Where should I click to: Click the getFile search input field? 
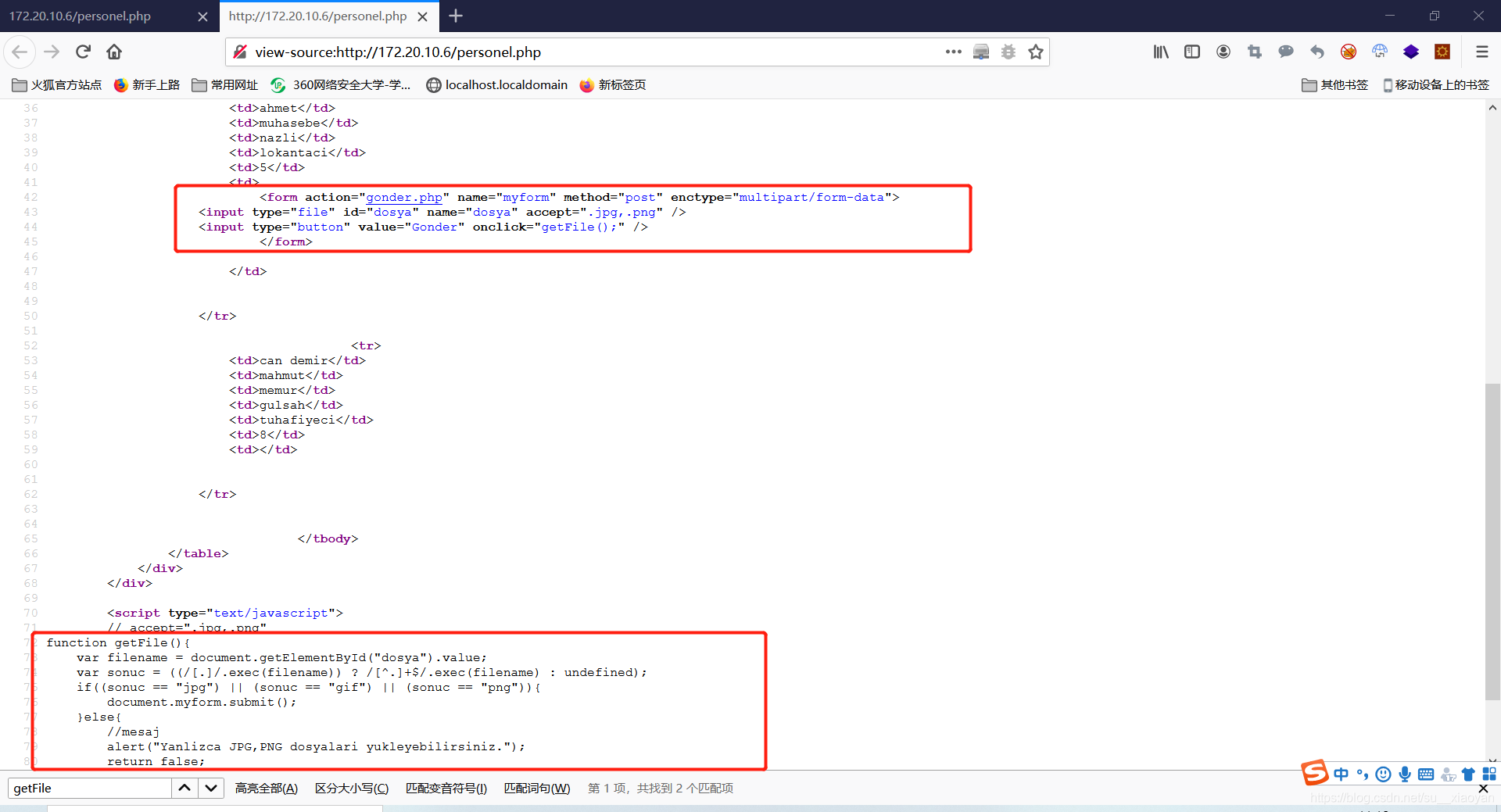(x=90, y=788)
